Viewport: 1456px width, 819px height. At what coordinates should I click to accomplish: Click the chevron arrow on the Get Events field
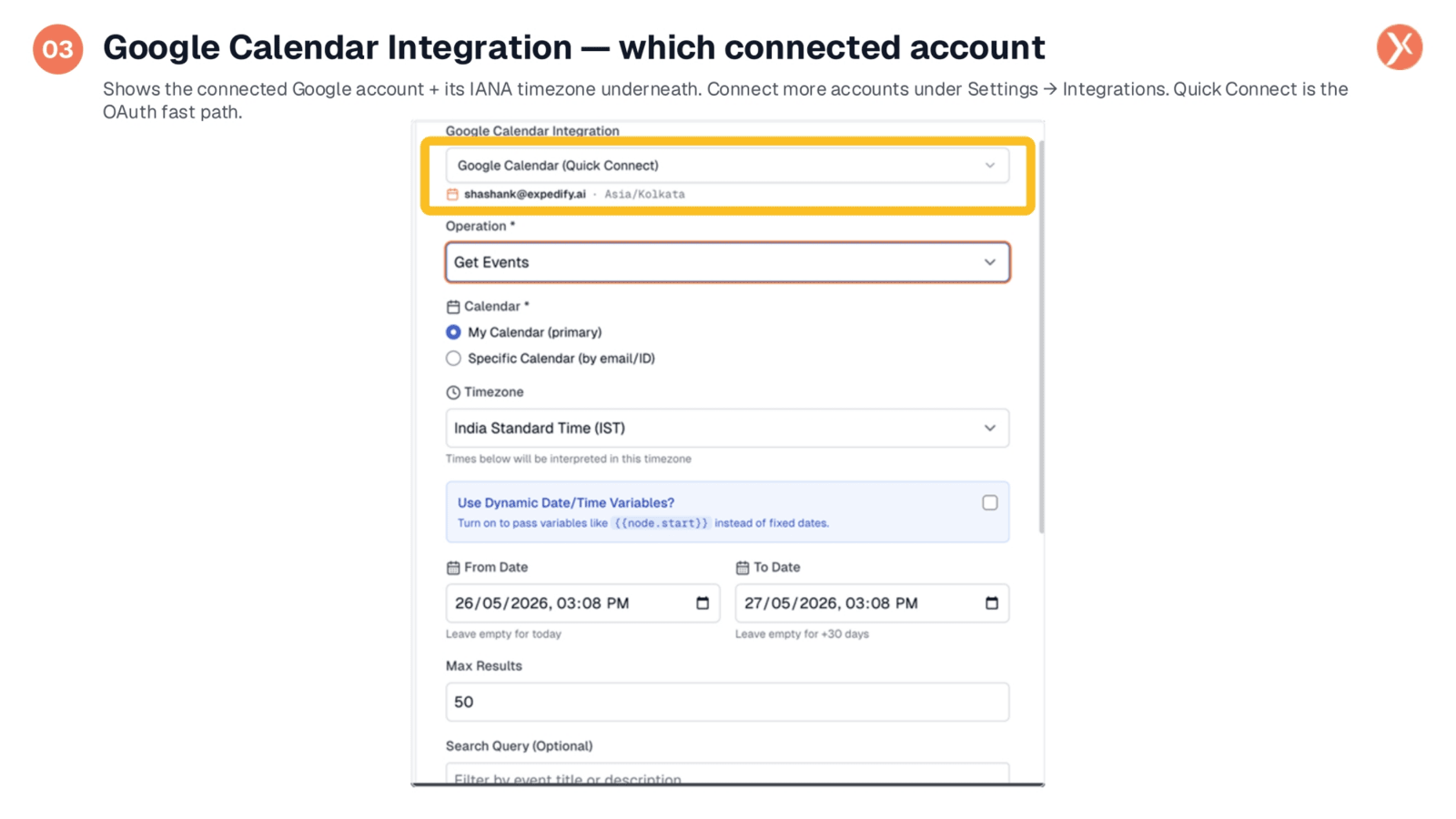[989, 262]
